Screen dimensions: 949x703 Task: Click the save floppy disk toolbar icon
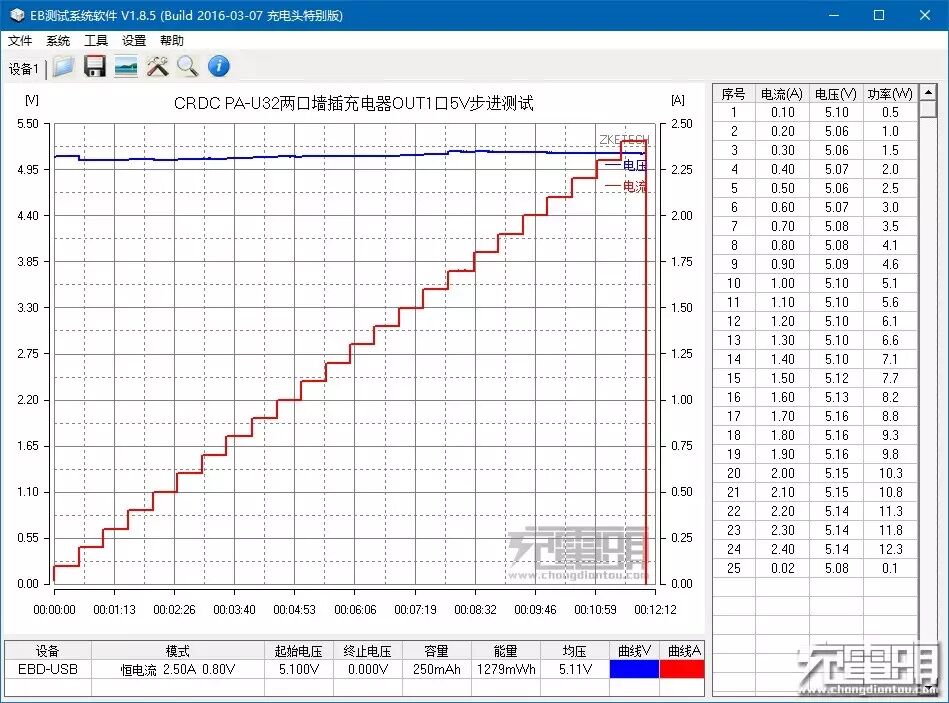pyautogui.click(x=95, y=67)
